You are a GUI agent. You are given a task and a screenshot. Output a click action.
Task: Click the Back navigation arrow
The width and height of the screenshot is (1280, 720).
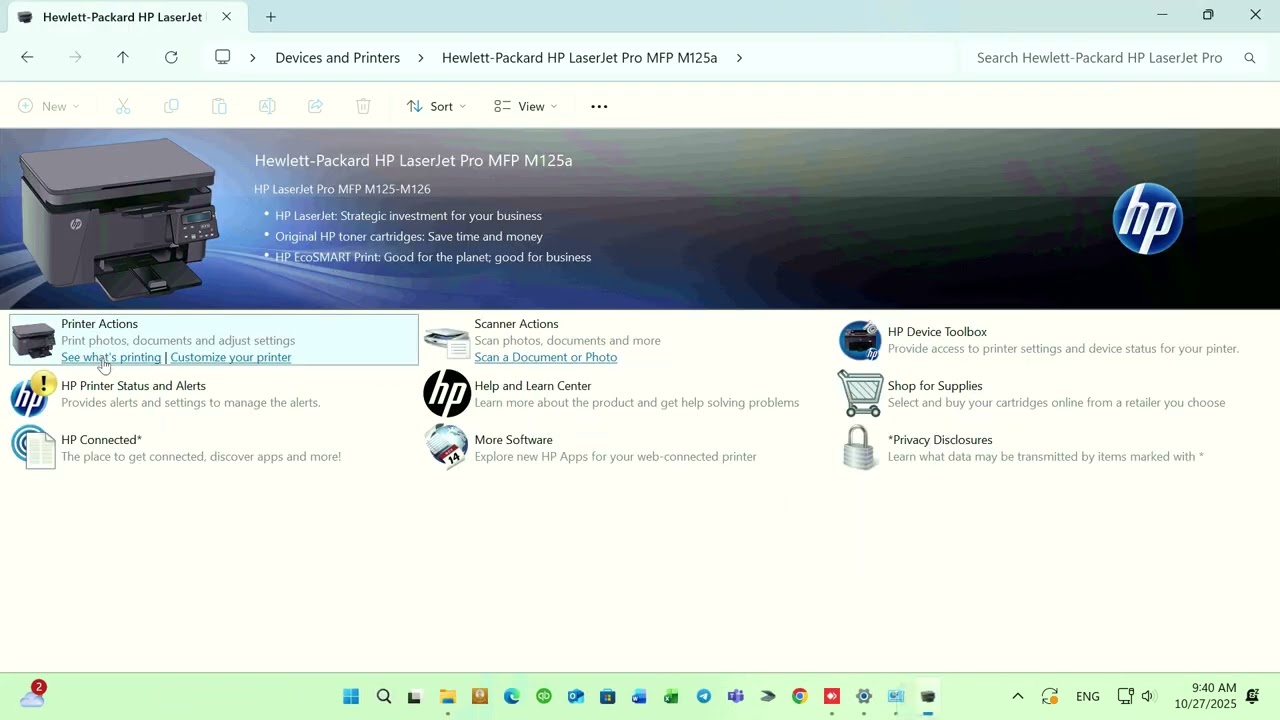tap(27, 58)
